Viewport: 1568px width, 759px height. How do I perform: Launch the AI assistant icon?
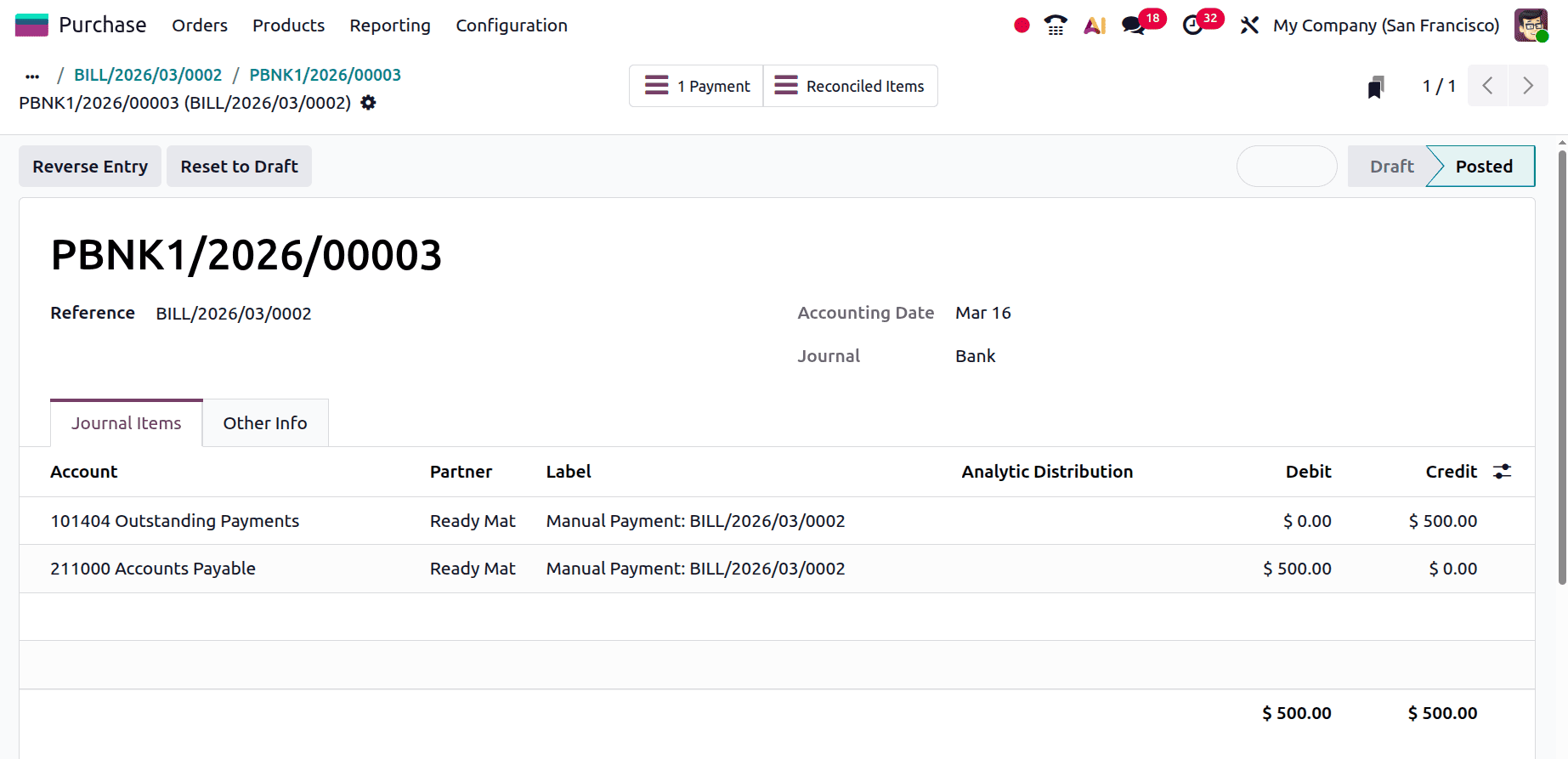1095,25
